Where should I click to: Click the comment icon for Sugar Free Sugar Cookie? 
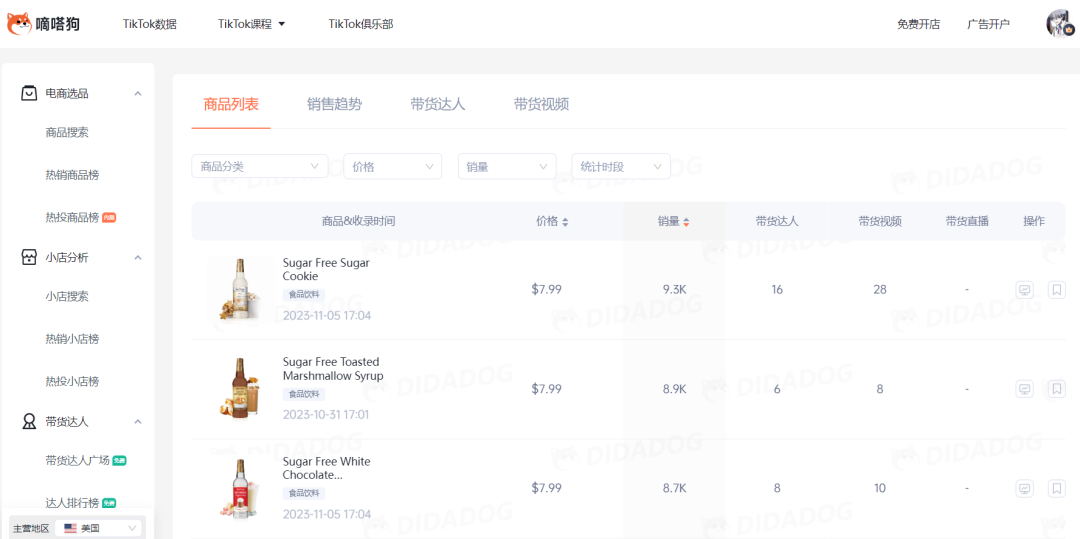coord(1024,290)
